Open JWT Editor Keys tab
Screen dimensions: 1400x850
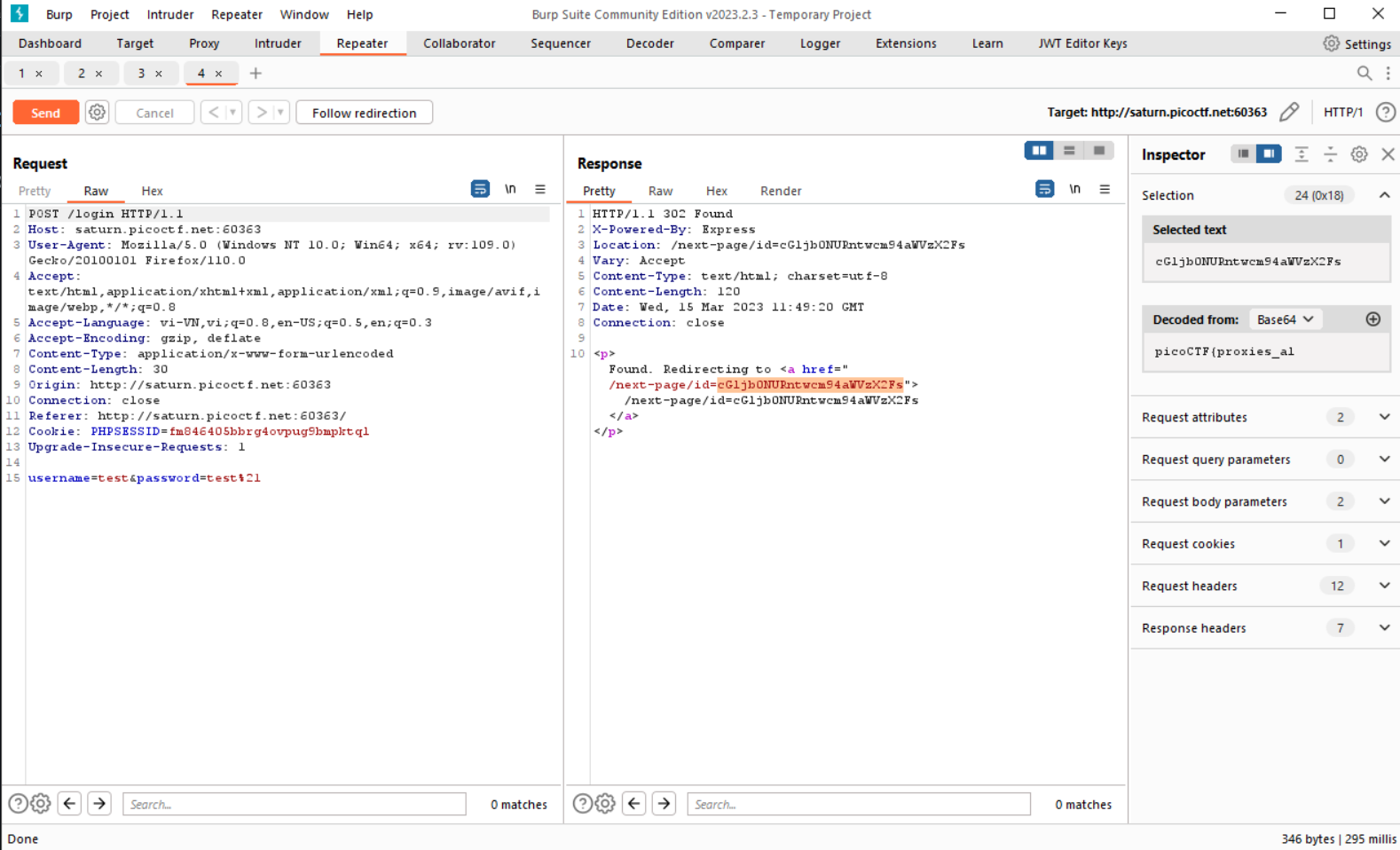pos(1082,43)
